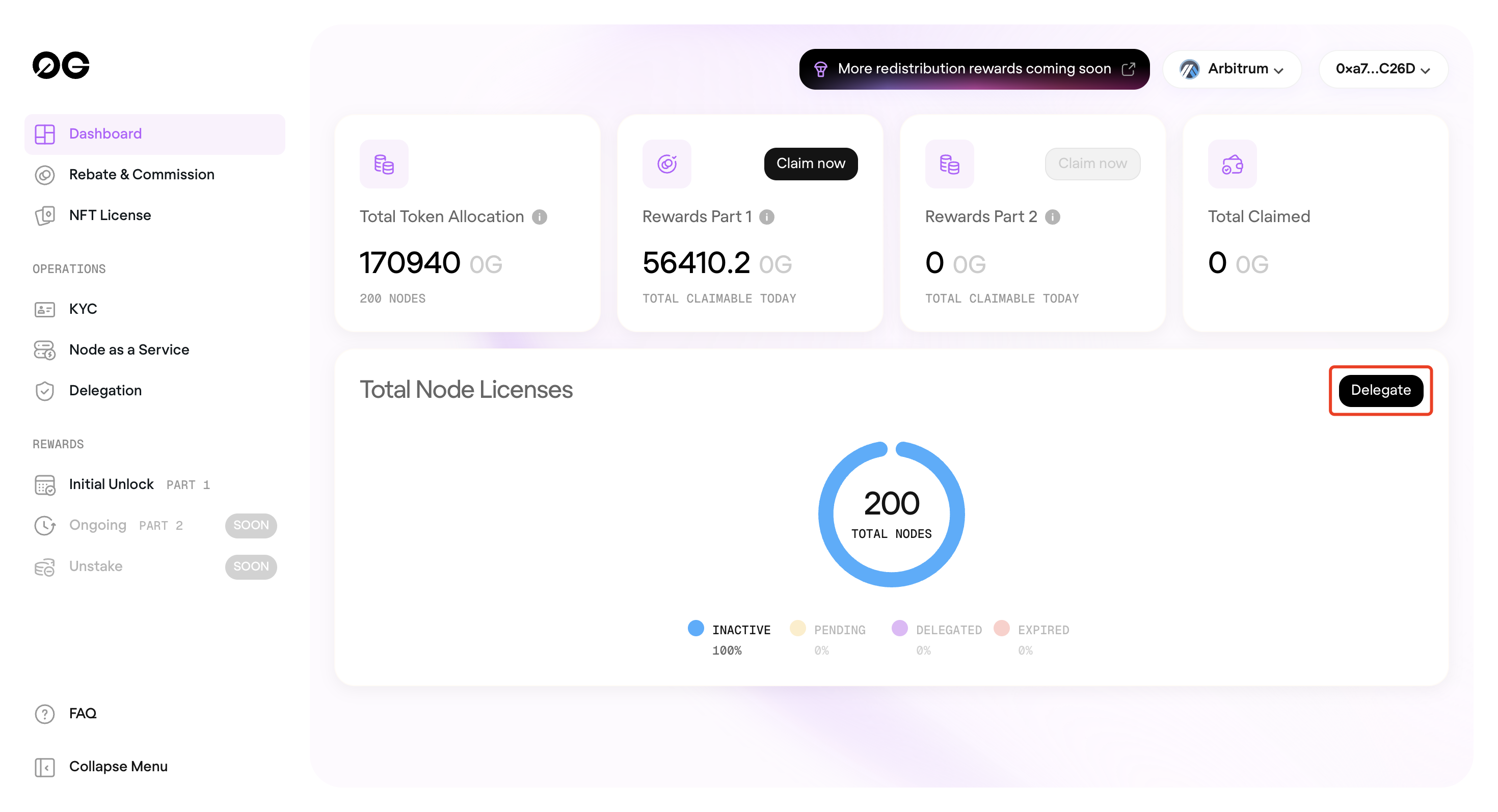
Task: Click the Node as a Service icon
Action: [x=45, y=350]
